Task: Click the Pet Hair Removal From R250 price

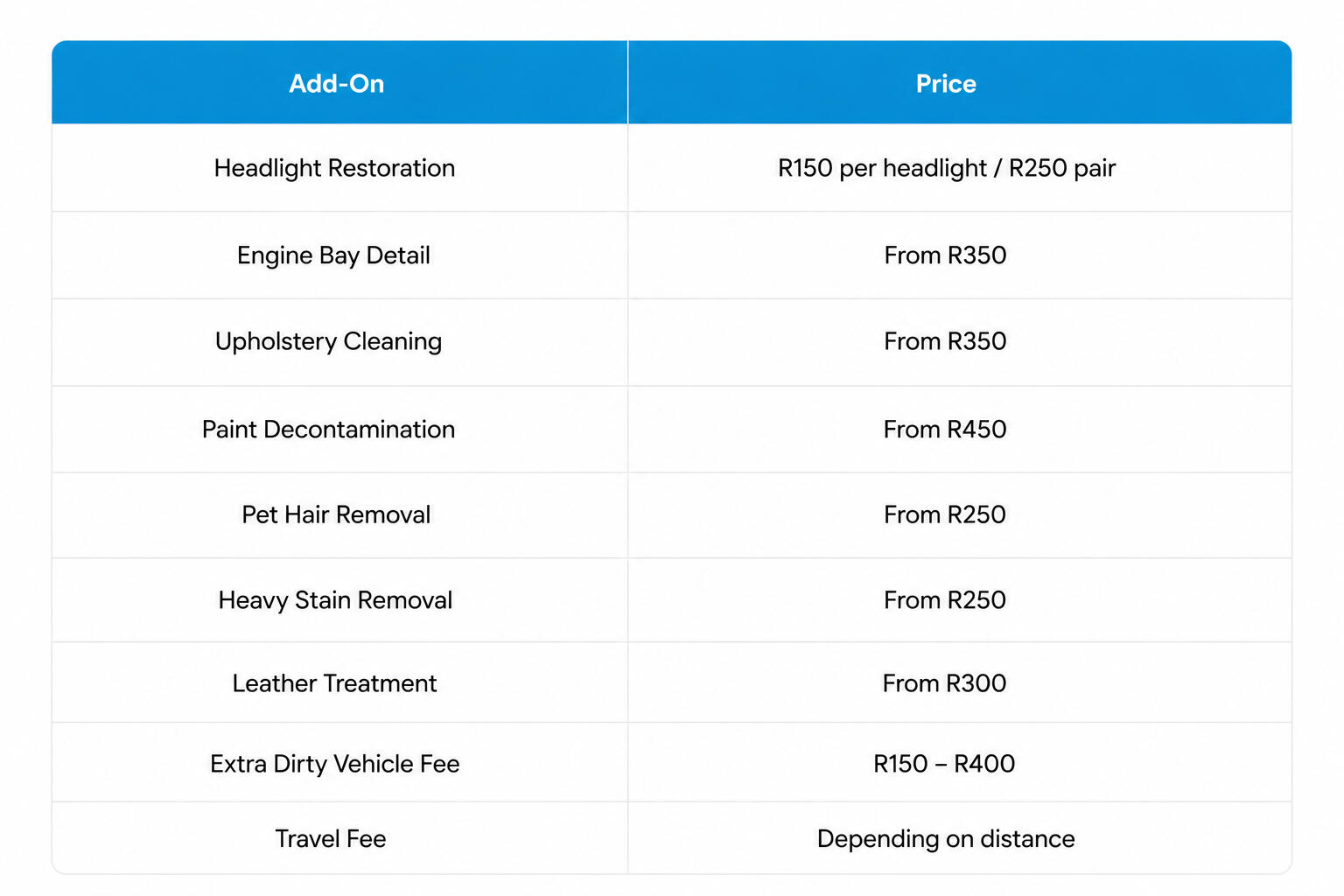Action: point(945,514)
